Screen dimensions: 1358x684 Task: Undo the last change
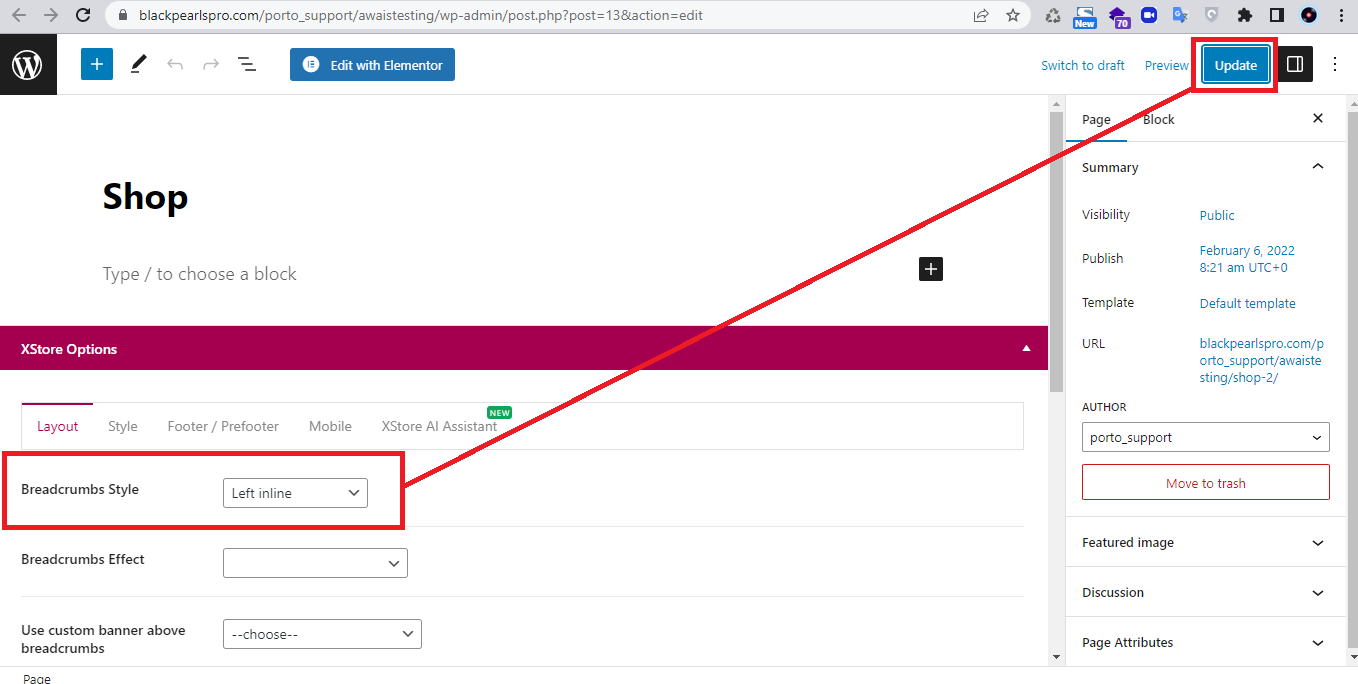(x=175, y=65)
